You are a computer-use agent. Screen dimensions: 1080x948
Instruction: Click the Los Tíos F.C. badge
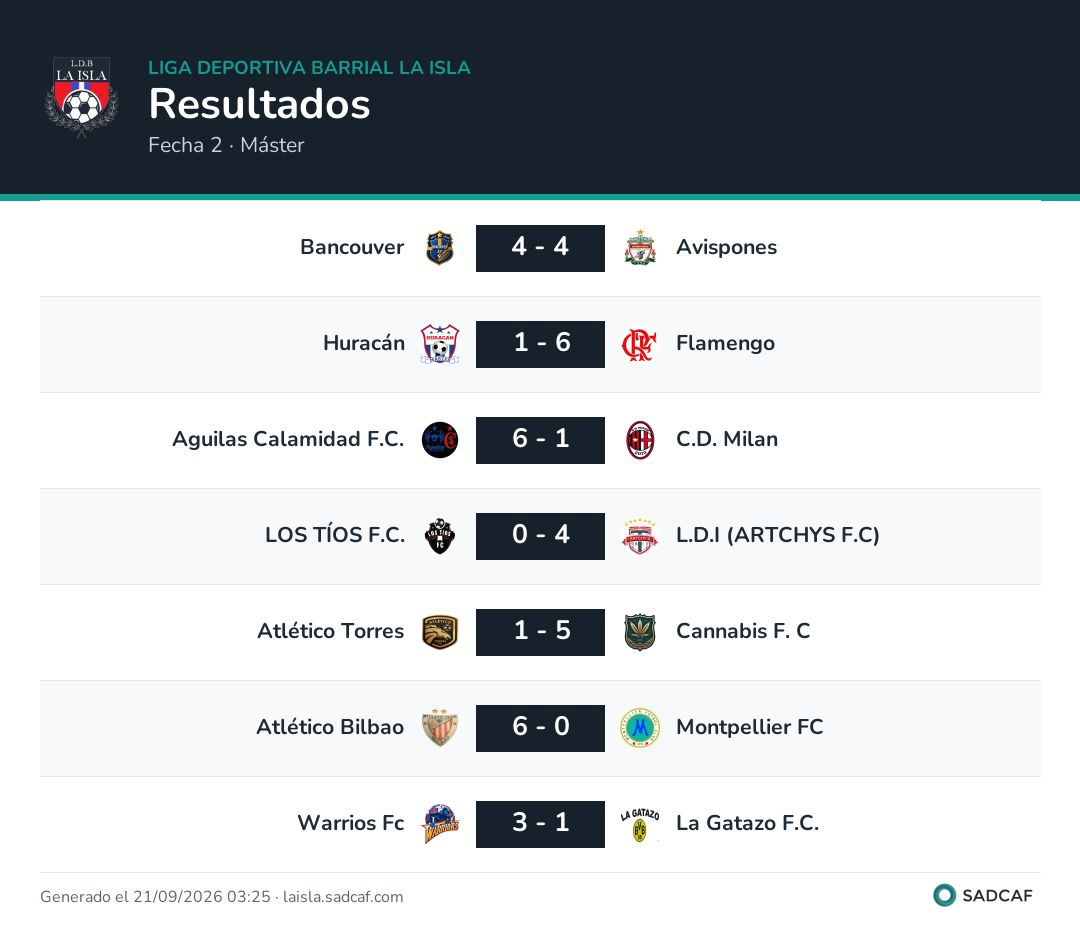(x=440, y=536)
